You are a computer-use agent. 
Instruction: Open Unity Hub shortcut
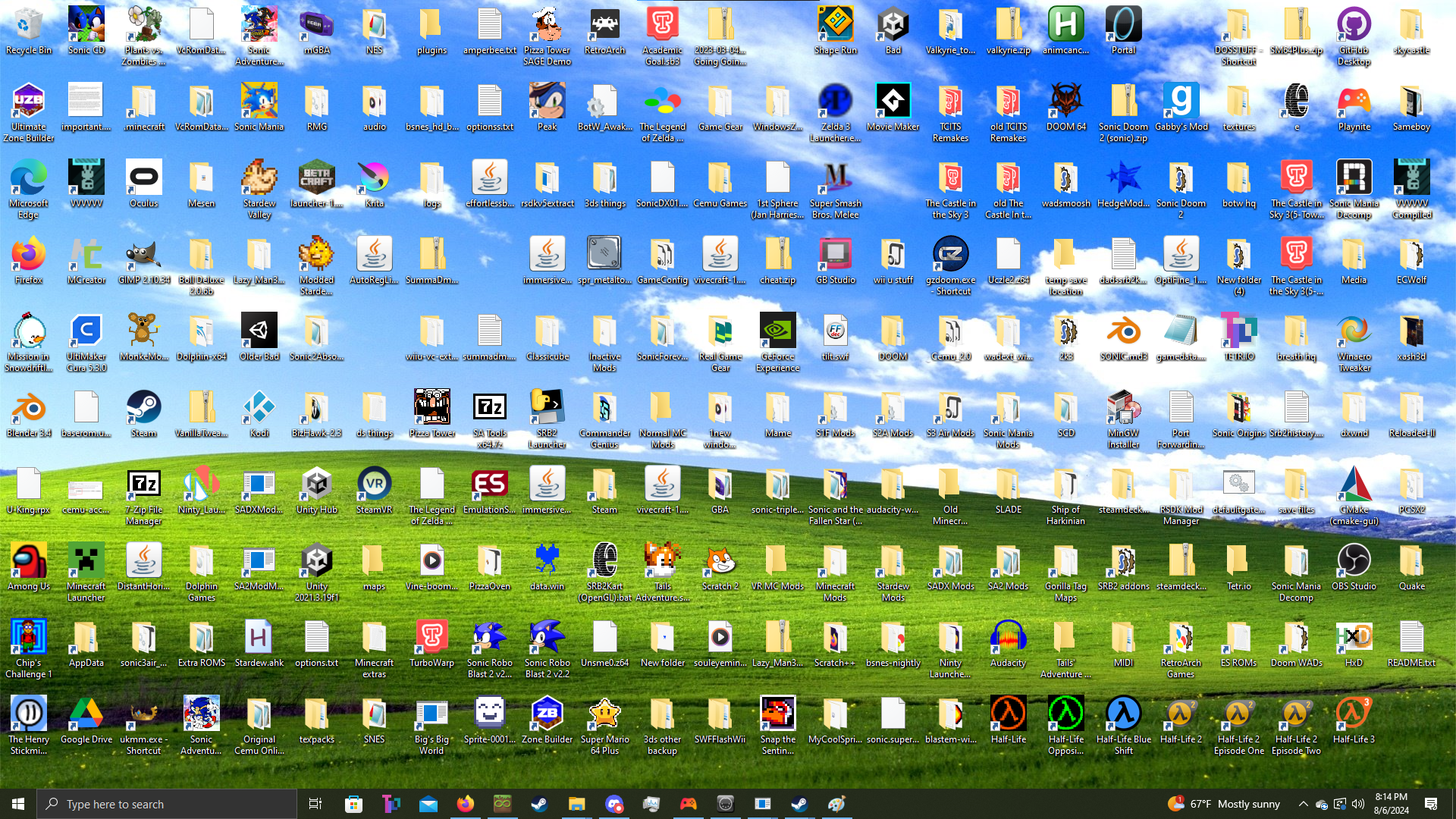[317, 490]
